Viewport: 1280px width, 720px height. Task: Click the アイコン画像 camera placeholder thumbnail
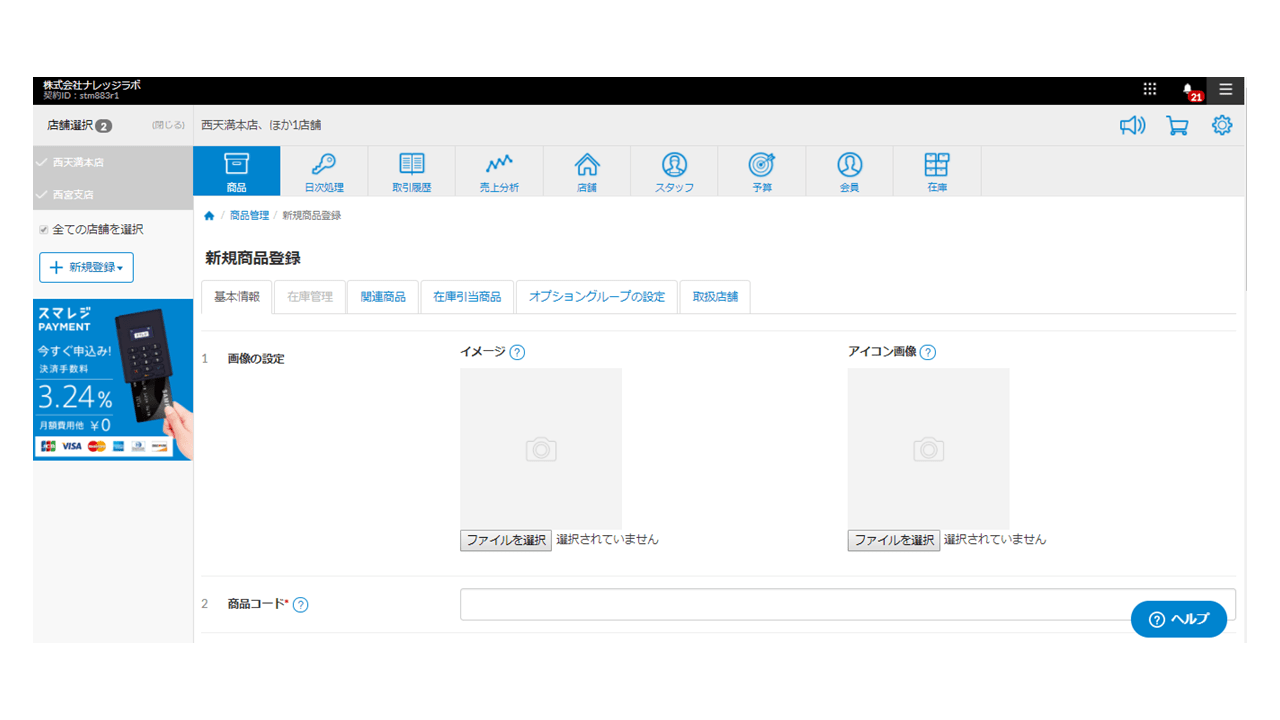click(929, 449)
